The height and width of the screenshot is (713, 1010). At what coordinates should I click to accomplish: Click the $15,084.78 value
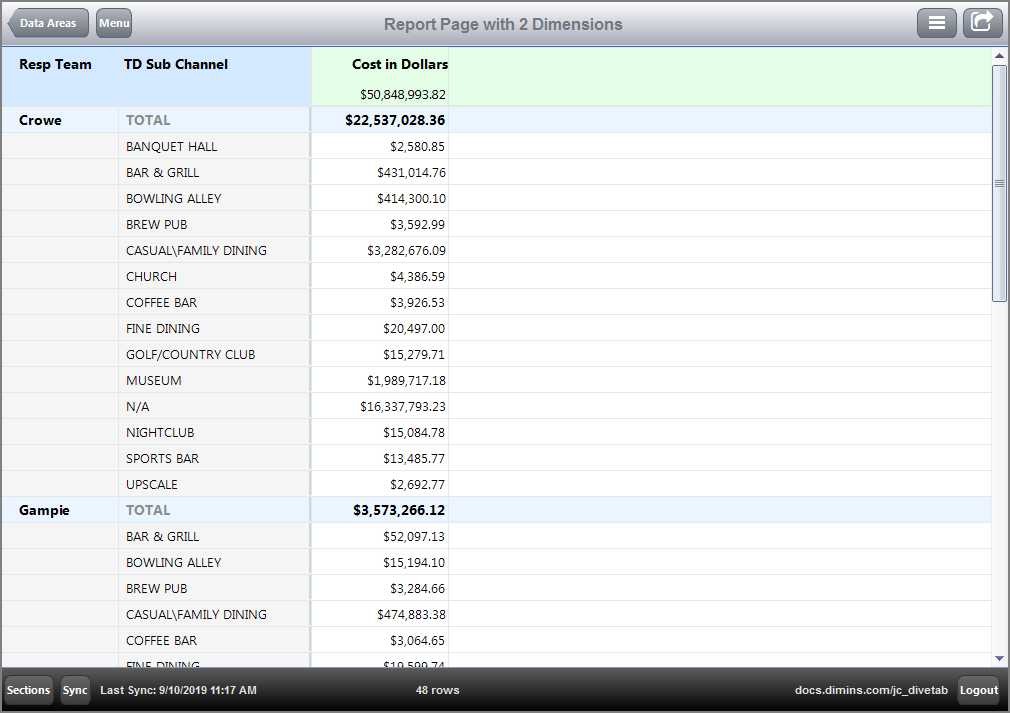point(414,433)
